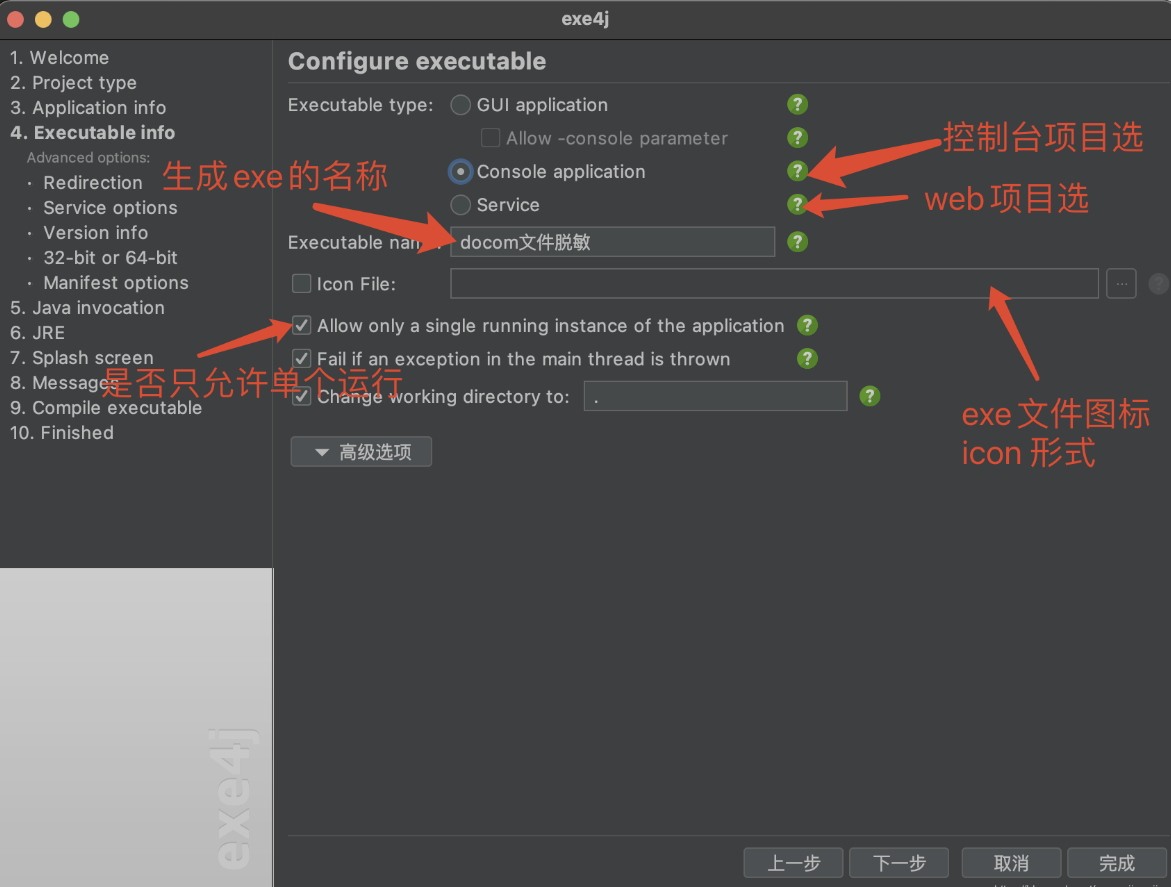Open help for GUI application option
The height and width of the screenshot is (887, 1171).
797,104
